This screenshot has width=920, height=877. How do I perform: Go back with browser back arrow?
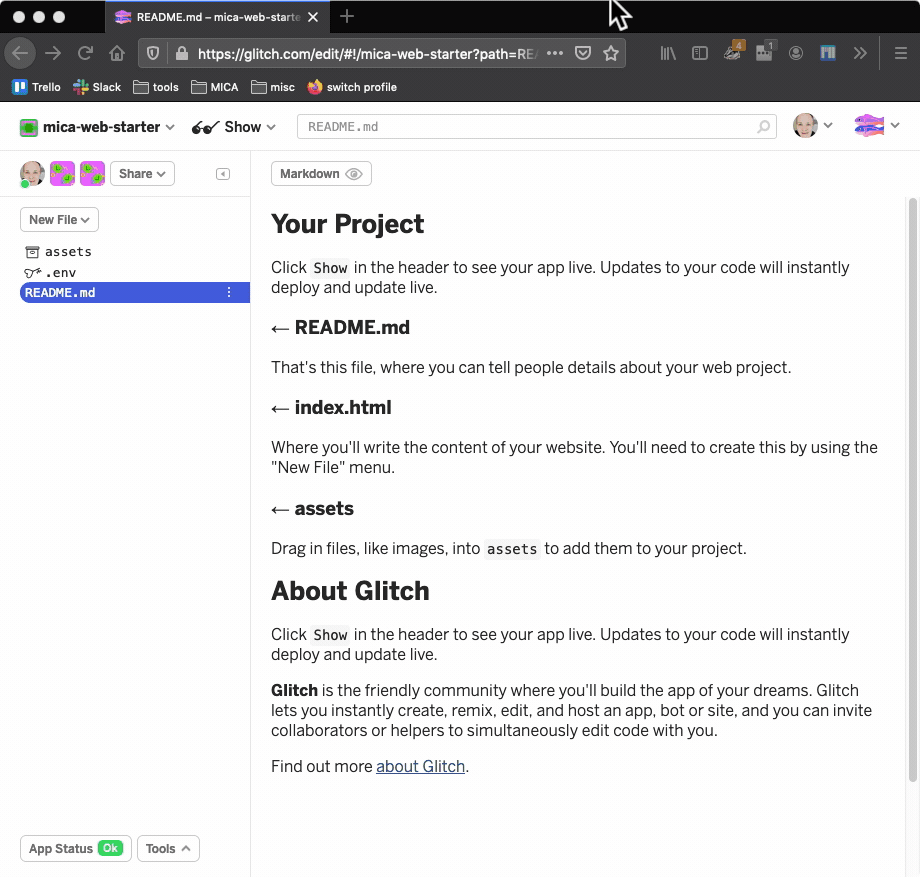pos(20,53)
